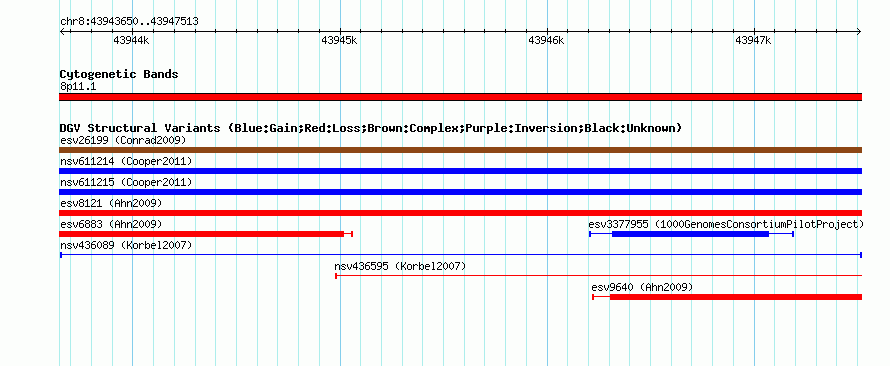This screenshot has width=890, height=366.
Task: Click the 43947k ruler tick label
Action: tap(753, 40)
